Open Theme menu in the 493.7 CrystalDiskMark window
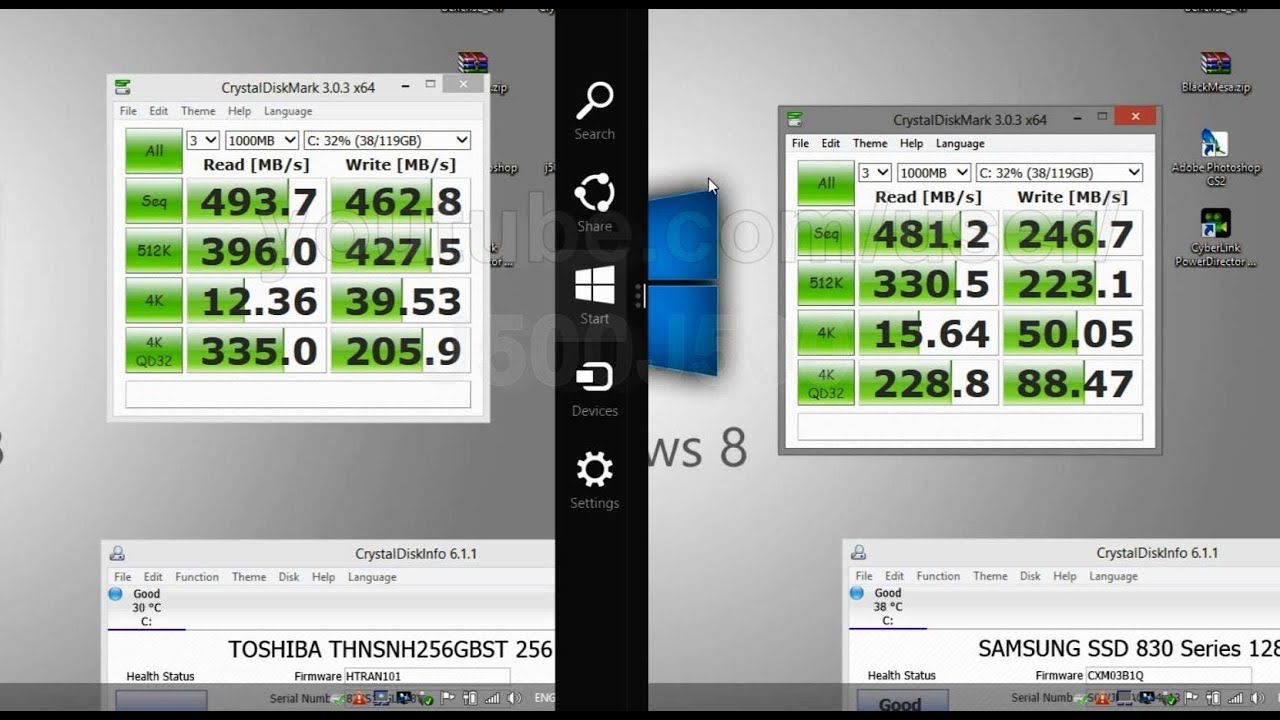 click(198, 111)
